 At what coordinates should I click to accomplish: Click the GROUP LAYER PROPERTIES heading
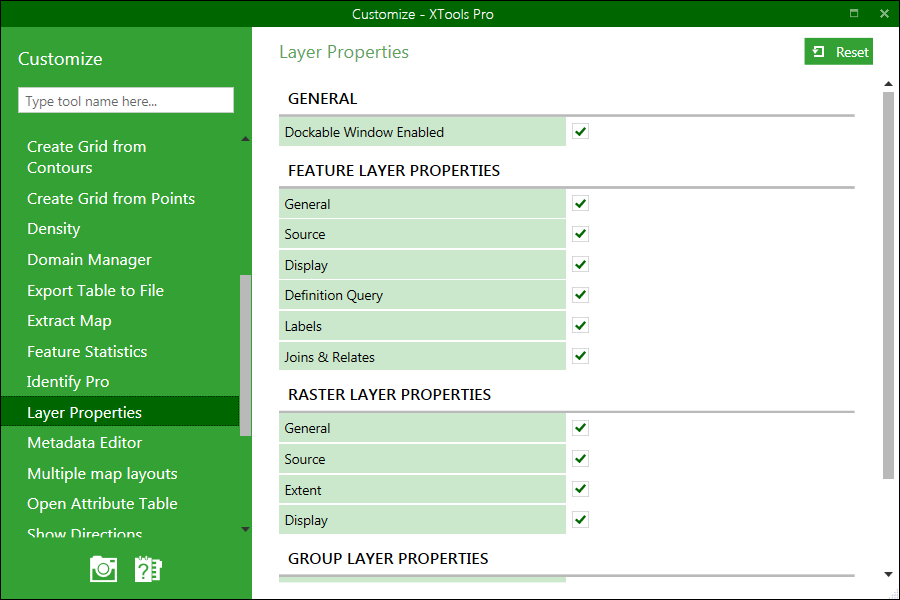point(388,559)
